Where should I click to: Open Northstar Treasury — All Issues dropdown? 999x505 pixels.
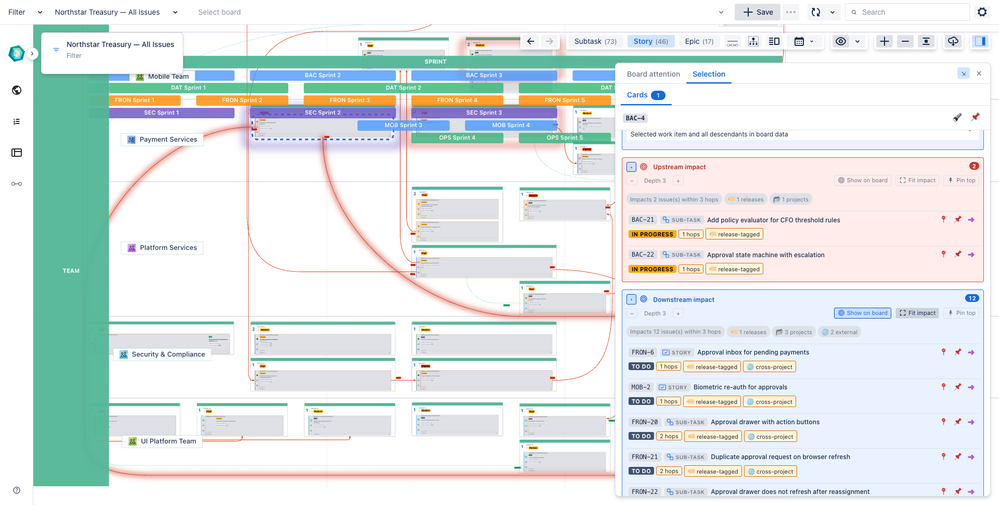click(x=117, y=12)
